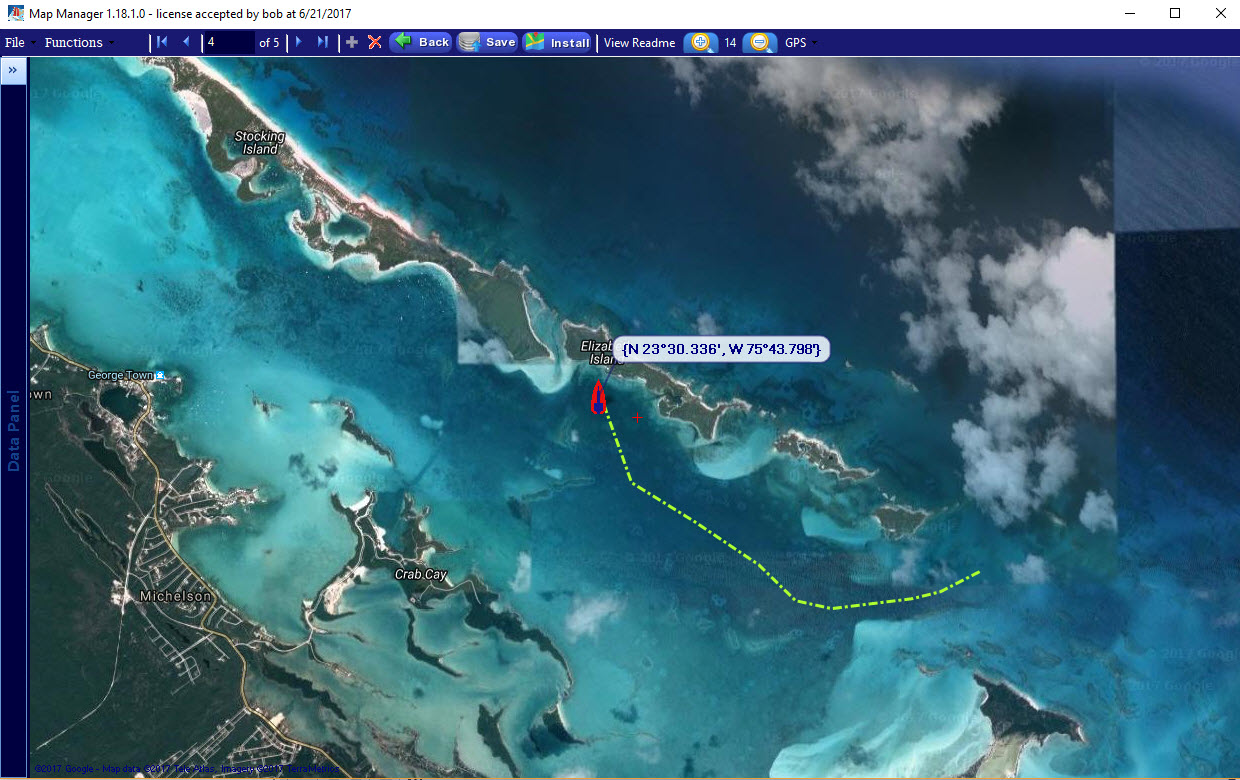The height and width of the screenshot is (780, 1240).
Task: Click the Crab Cay map label
Action: click(x=421, y=575)
